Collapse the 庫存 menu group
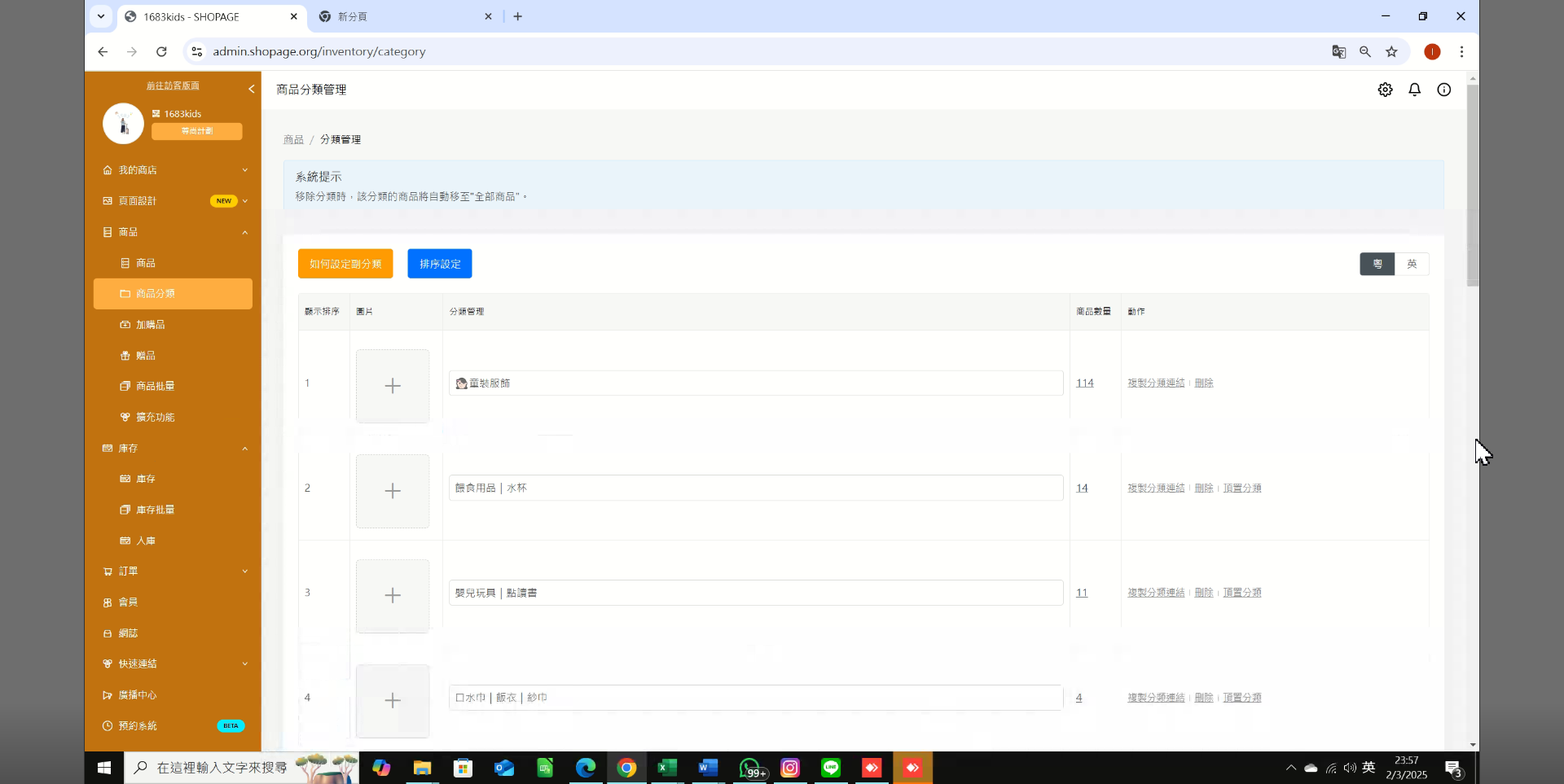 click(173, 449)
